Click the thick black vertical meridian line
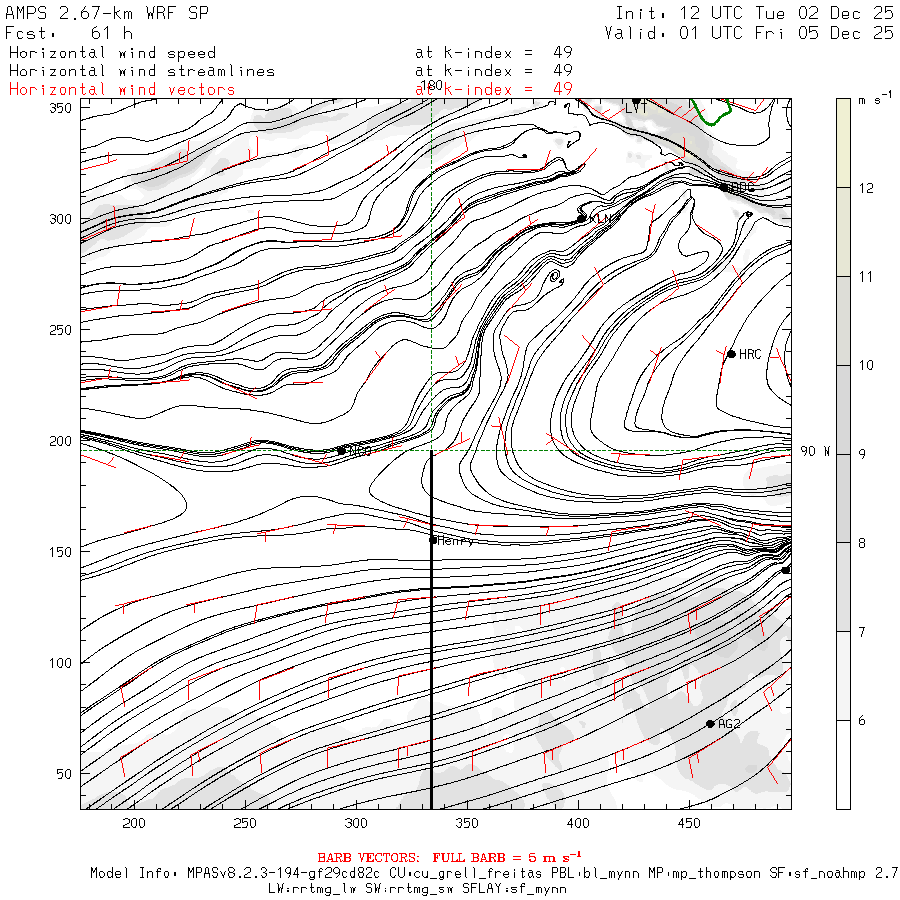The height and width of the screenshot is (900, 900). (431, 630)
